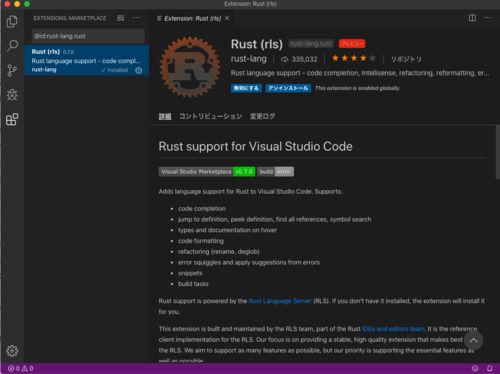Open the Extensions Marketplace more actions menu
The width and height of the screenshot is (500, 374).
click(136, 18)
